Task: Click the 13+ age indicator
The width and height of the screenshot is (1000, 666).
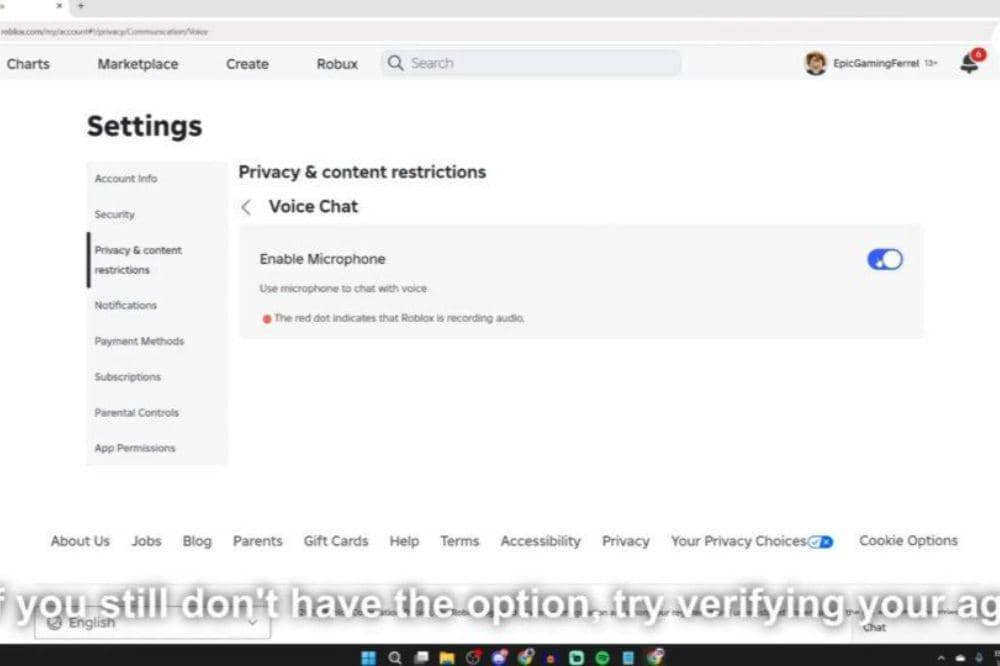Action: tap(928, 63)
